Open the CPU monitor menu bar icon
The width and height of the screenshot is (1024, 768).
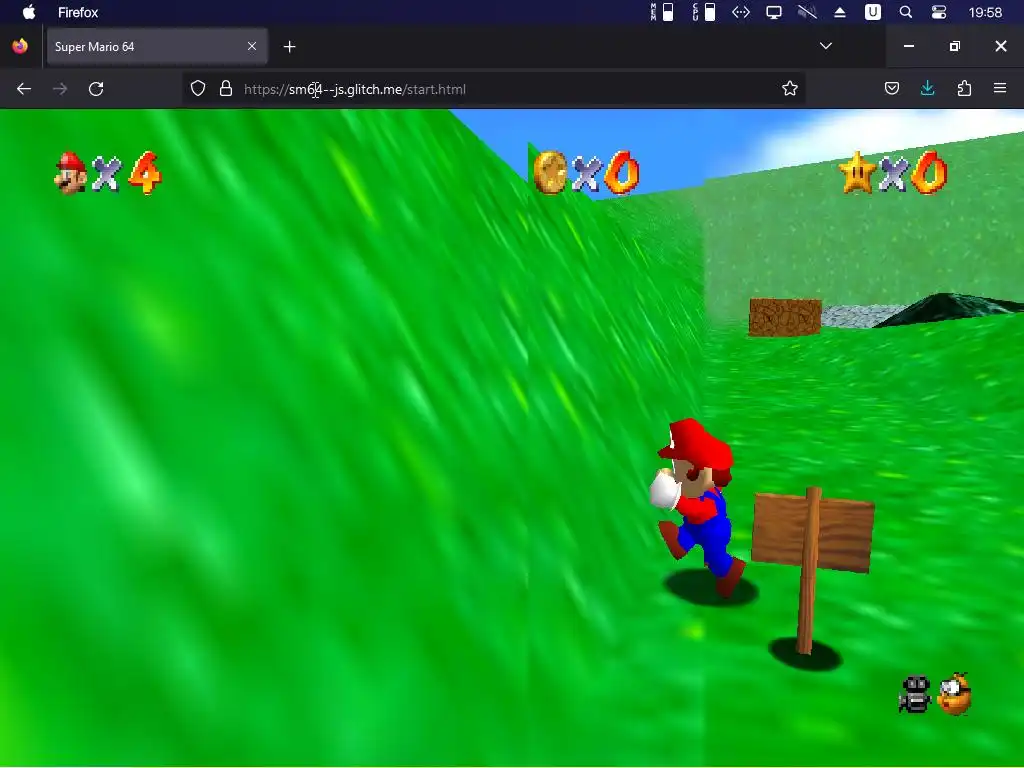704,12
